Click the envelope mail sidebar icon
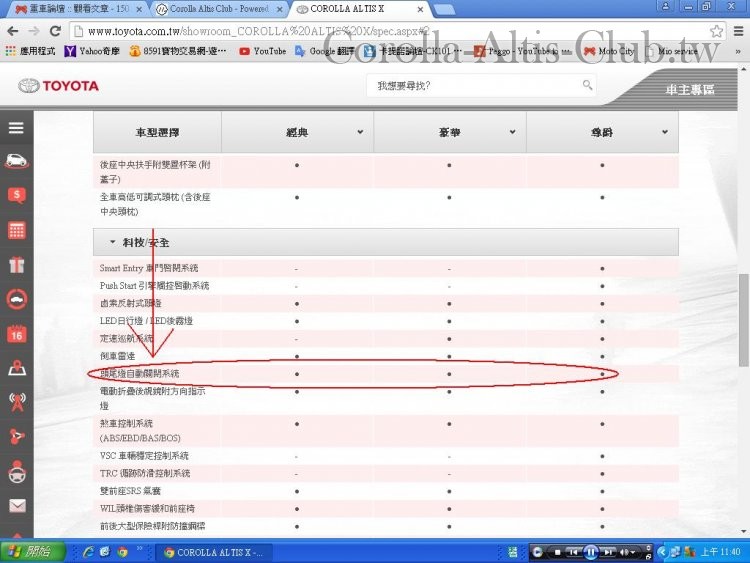750x563 pixels. (17, 506)
